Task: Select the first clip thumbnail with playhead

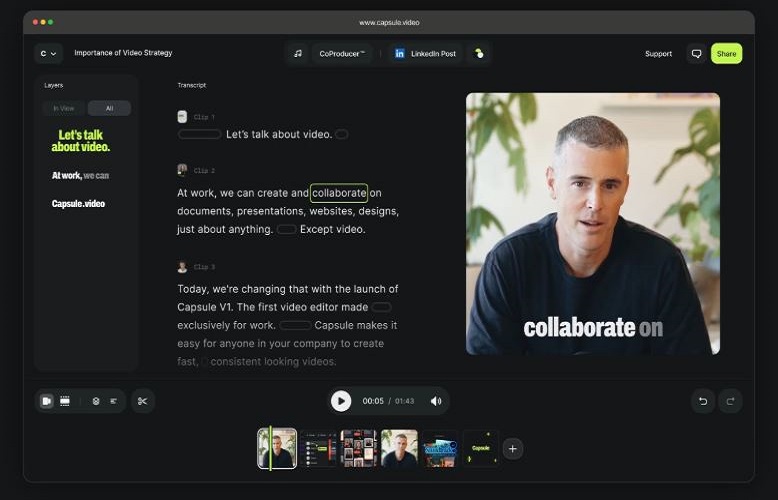Action: 277,448
